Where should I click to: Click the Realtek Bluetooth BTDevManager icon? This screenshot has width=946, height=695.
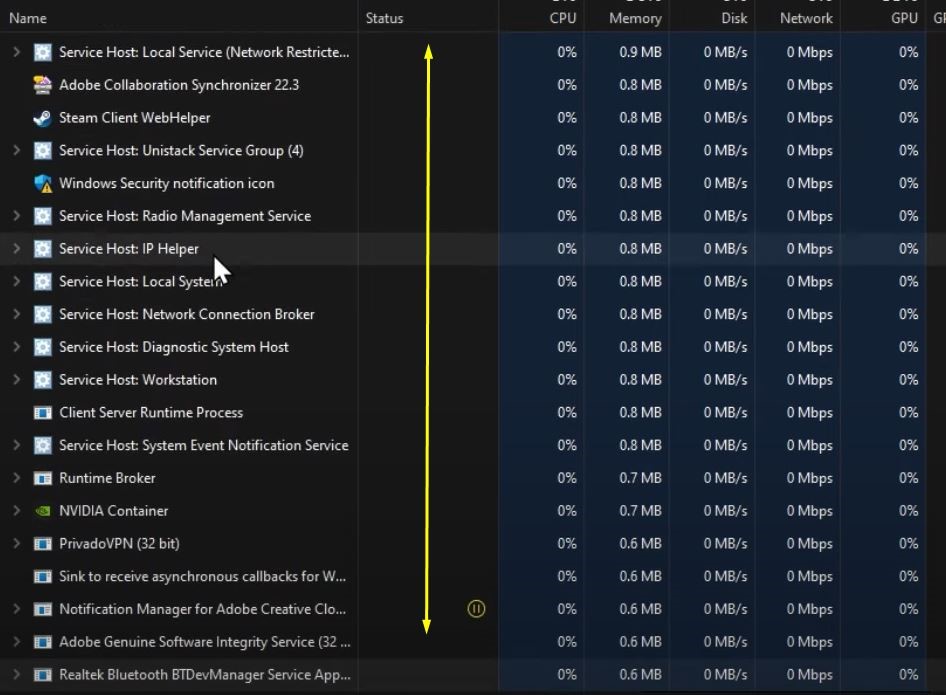42,674
